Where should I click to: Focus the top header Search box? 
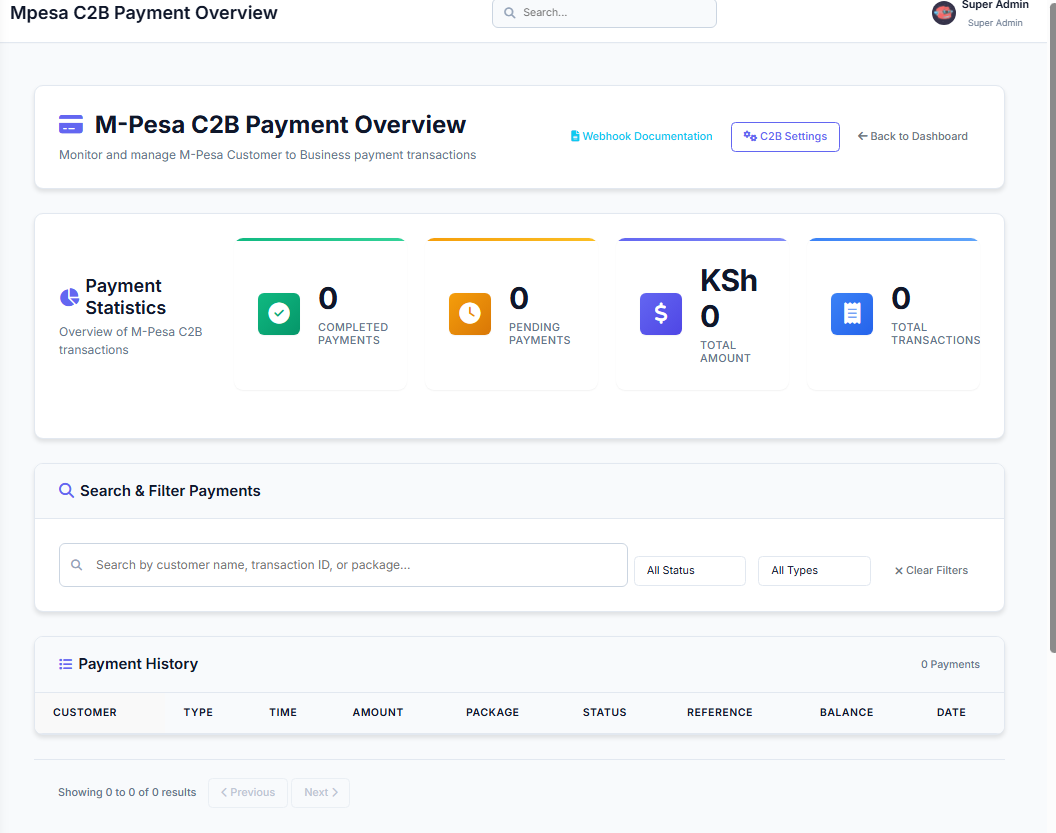604,13
